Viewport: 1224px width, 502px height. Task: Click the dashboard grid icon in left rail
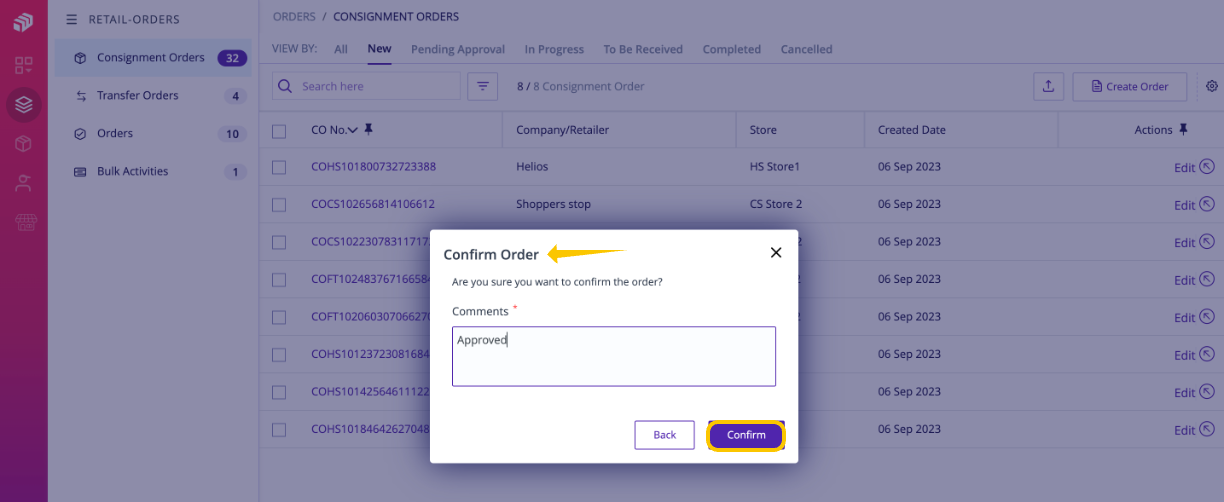(x=24, y=66)
